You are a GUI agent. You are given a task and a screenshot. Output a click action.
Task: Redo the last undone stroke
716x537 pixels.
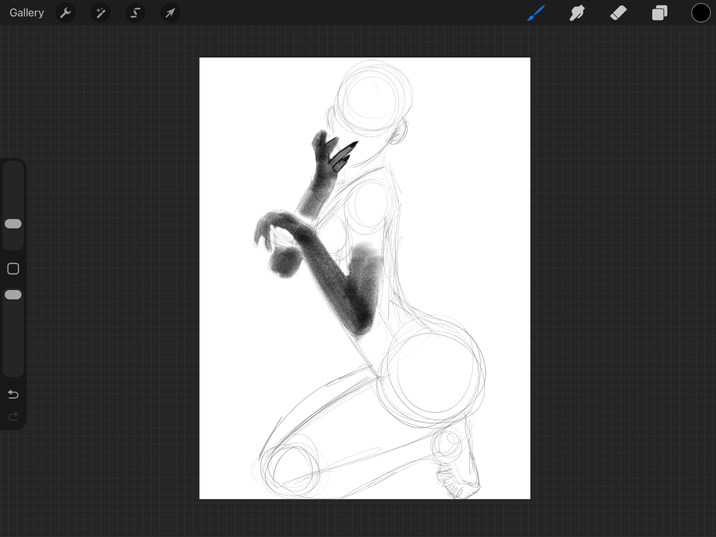13,416
